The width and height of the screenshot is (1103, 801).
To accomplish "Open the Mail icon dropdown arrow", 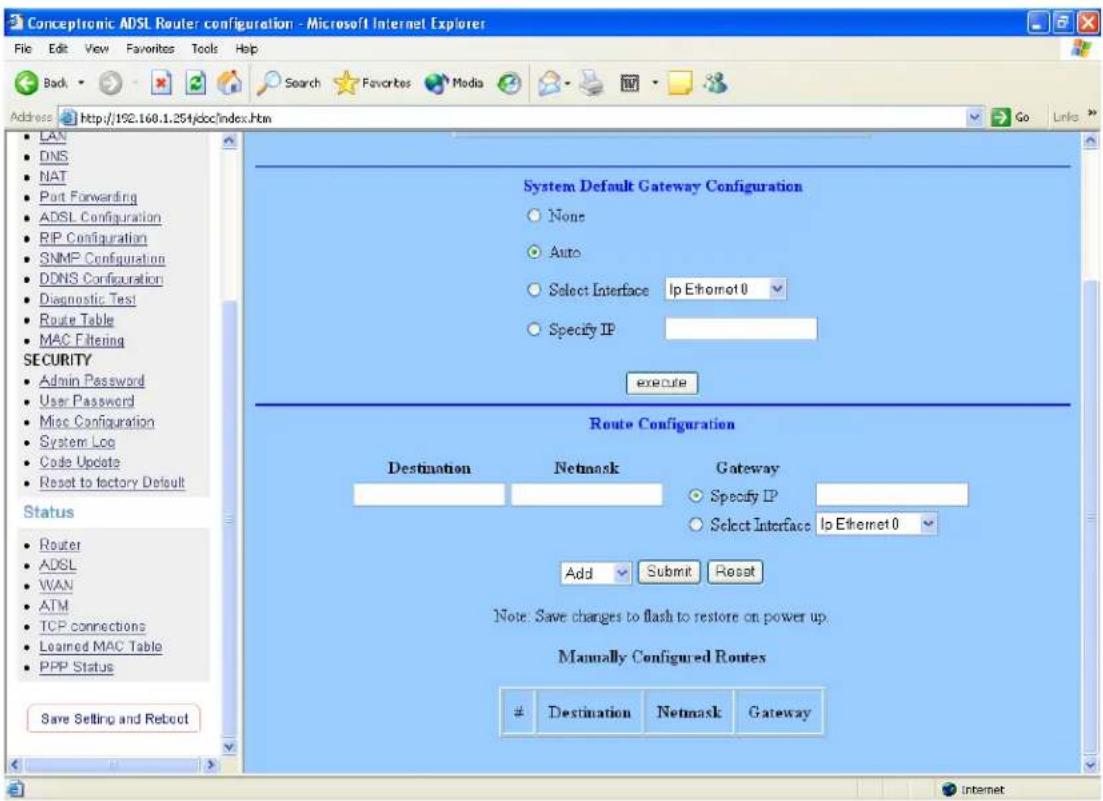I will [x=567, y=84].
